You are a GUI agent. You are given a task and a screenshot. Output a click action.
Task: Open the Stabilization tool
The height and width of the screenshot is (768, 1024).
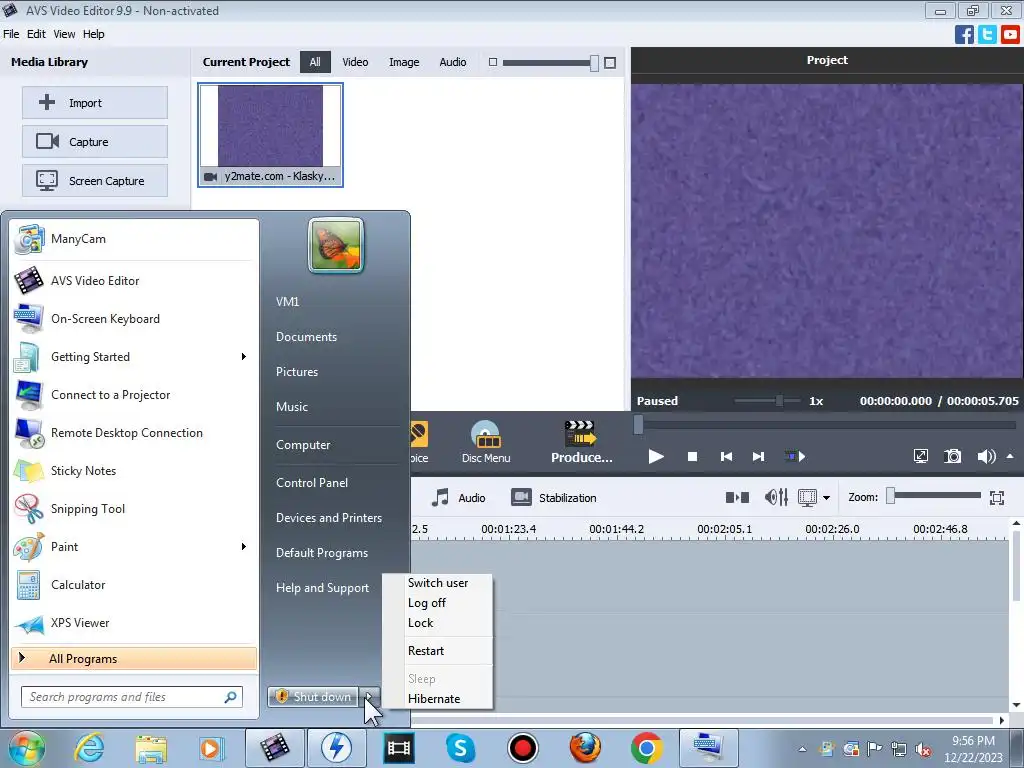[x=553, y=498]
